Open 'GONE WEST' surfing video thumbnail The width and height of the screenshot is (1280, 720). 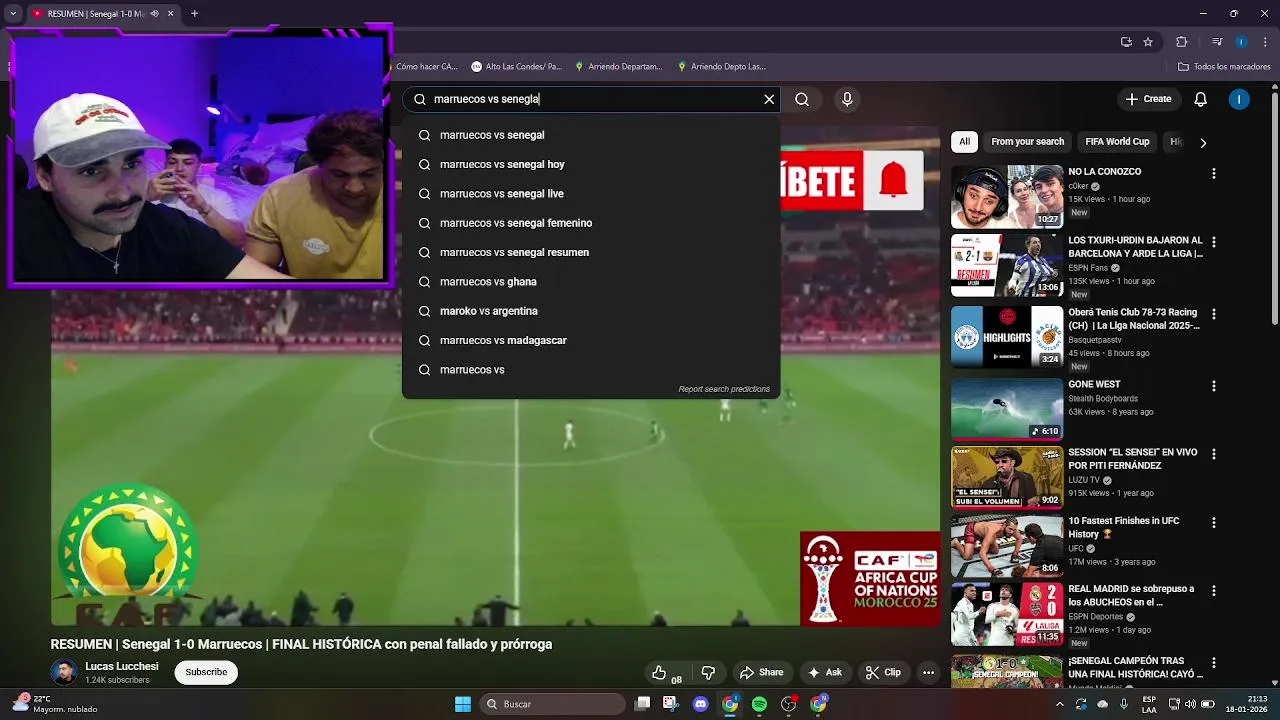click(1007, 408)
